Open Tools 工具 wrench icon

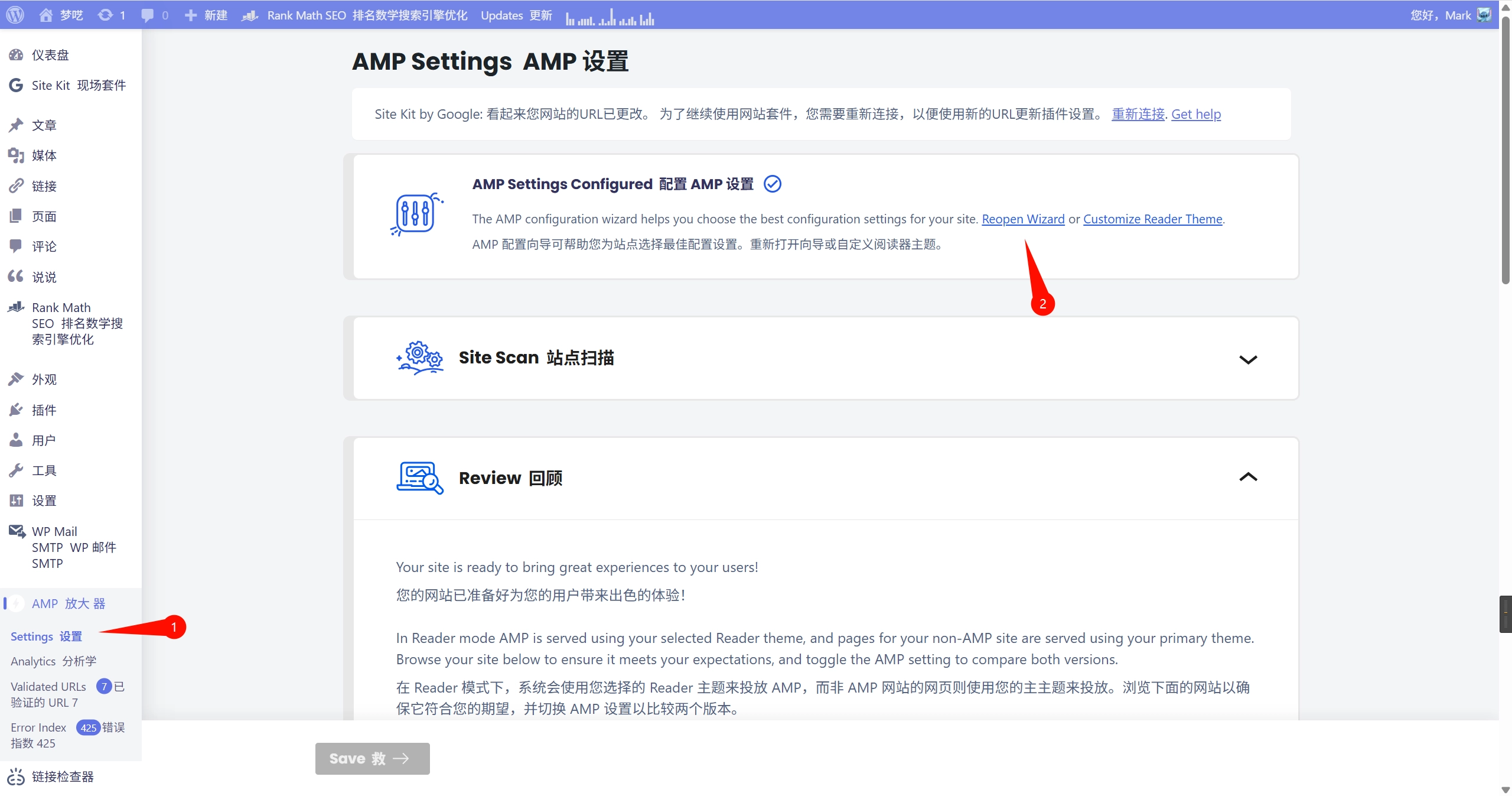click(16, 470)
